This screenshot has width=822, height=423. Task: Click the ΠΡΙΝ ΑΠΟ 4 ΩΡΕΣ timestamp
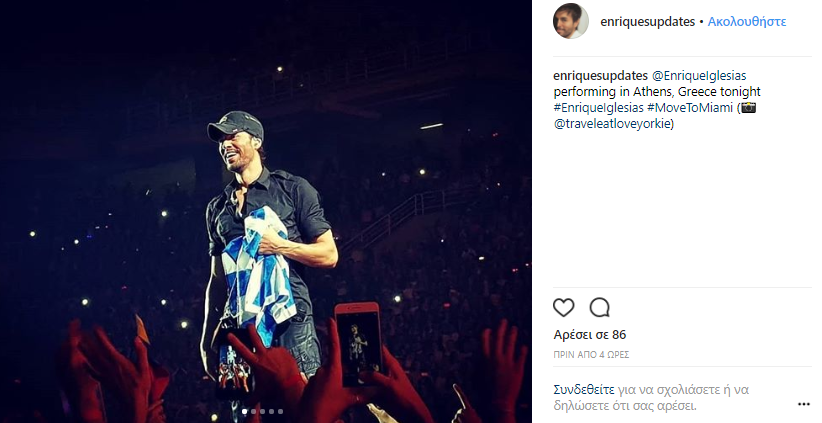pos(591,355)
